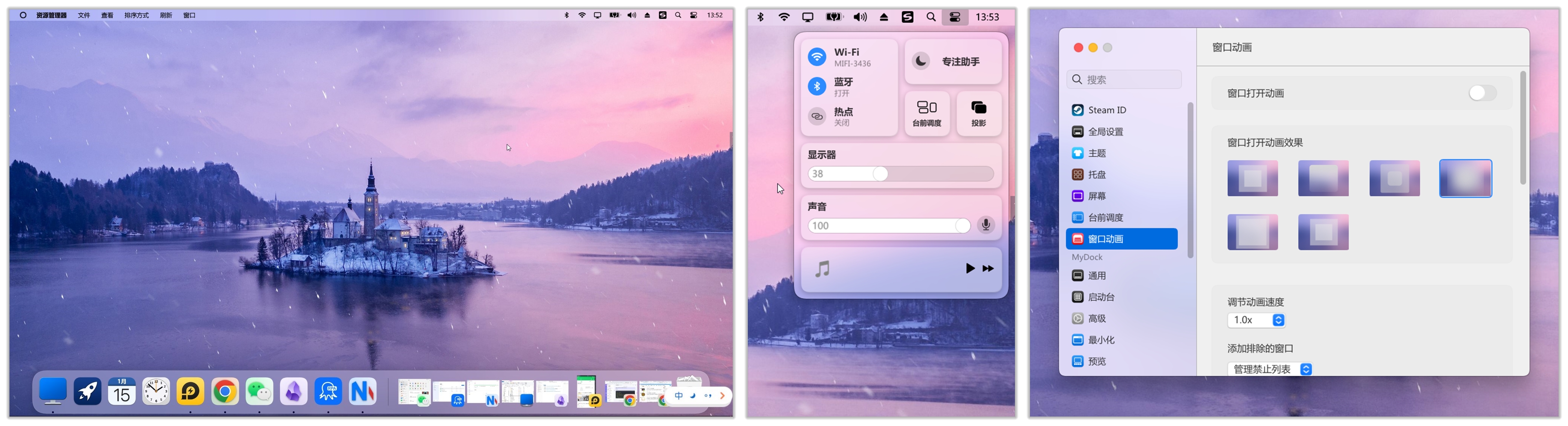Open the 排序方式 menu in menu bar

tap(136, 15)
